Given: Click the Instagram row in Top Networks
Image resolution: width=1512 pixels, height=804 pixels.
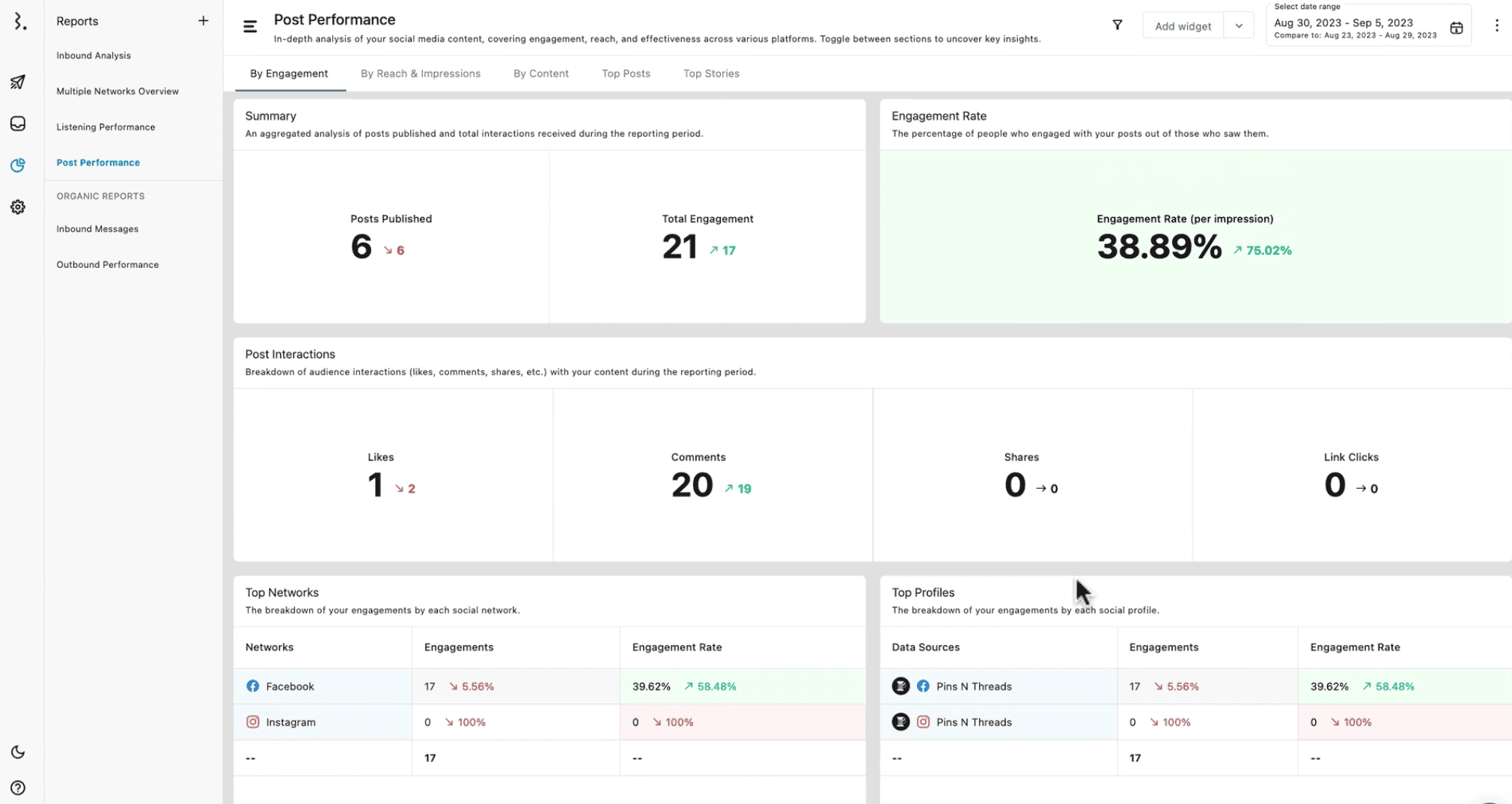Looking at the screenshot, I should (549, 722).
